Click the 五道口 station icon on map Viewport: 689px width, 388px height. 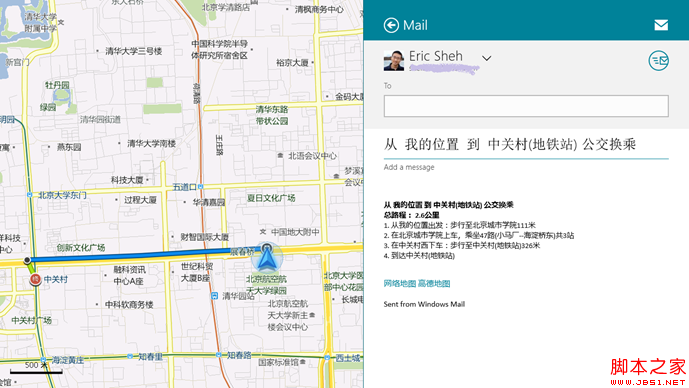pos(200,187)
